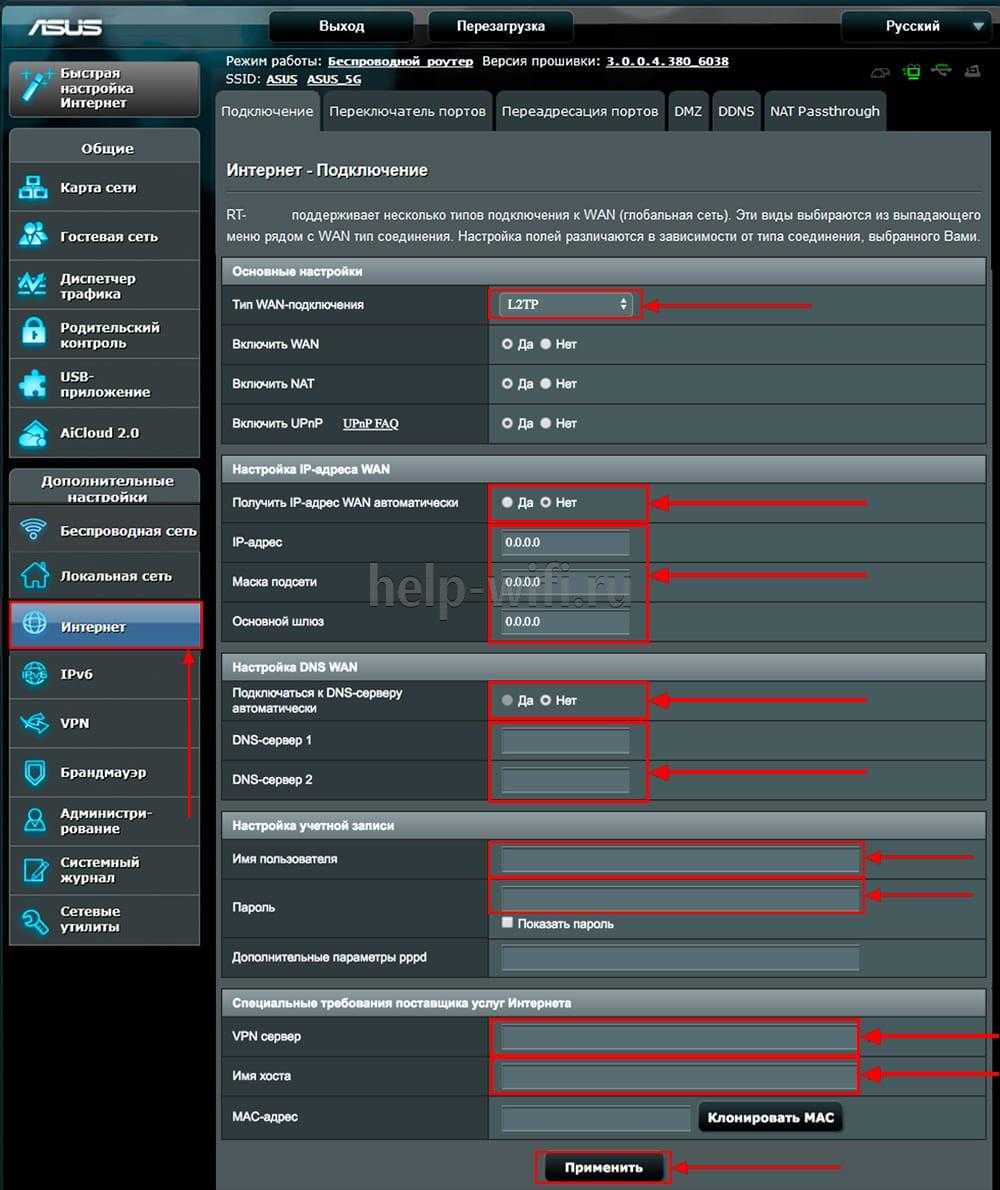Open the UPnP FAQ link
This screenshot has width=1000, height=1190.
click(370, 424)
